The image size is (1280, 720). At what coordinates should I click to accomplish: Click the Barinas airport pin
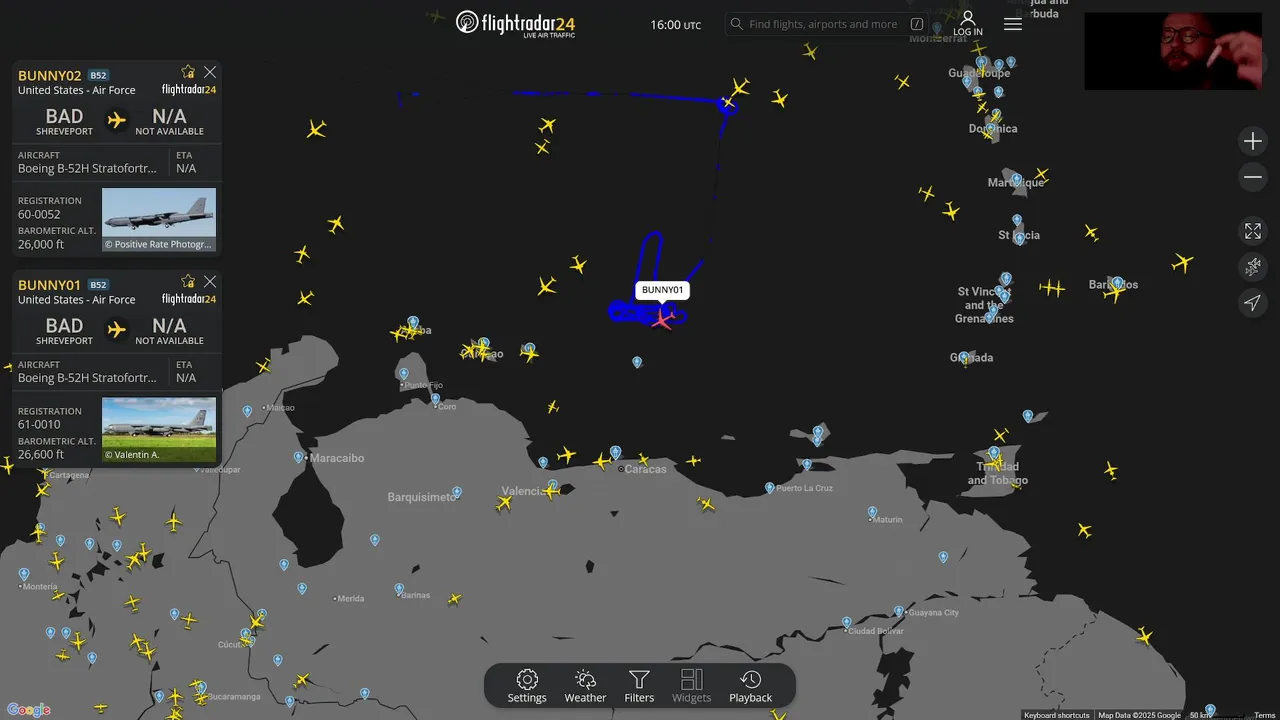(399, 589)
